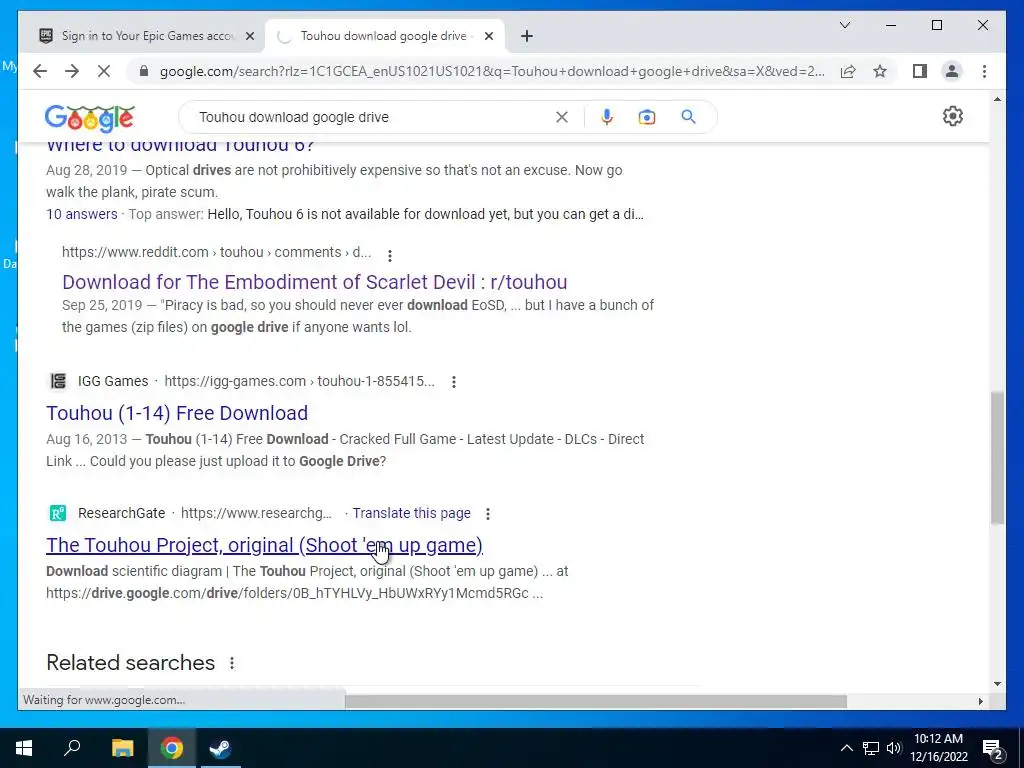Stop loading the page
This screenshot has height=768, width=1024.
click(x=104, y=71)
